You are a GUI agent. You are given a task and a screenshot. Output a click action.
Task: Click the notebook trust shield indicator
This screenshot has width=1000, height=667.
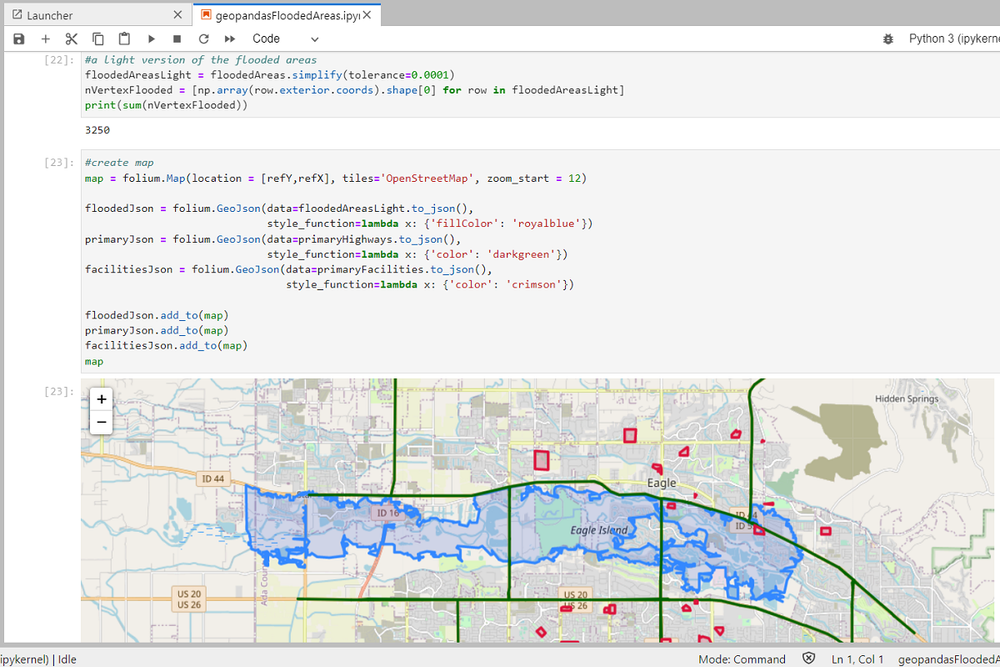808,659
